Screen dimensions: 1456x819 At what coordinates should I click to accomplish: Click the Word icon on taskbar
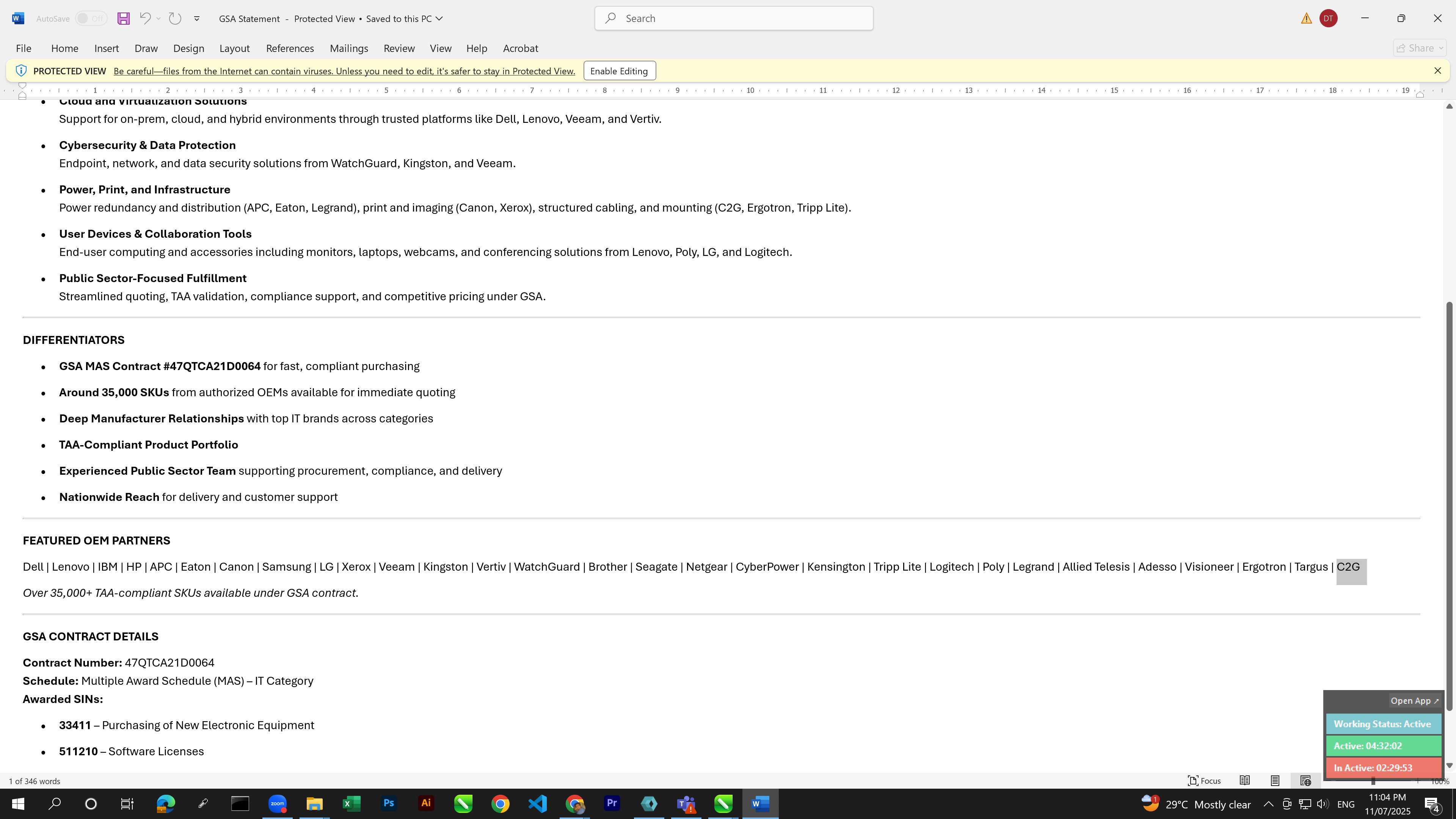click(x=760, y=804)
